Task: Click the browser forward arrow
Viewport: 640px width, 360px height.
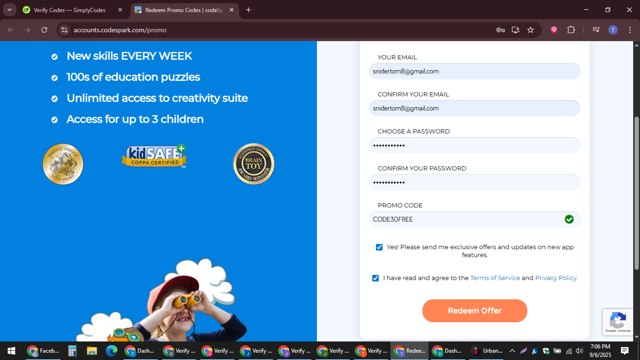Action: (x=27, y=30)
